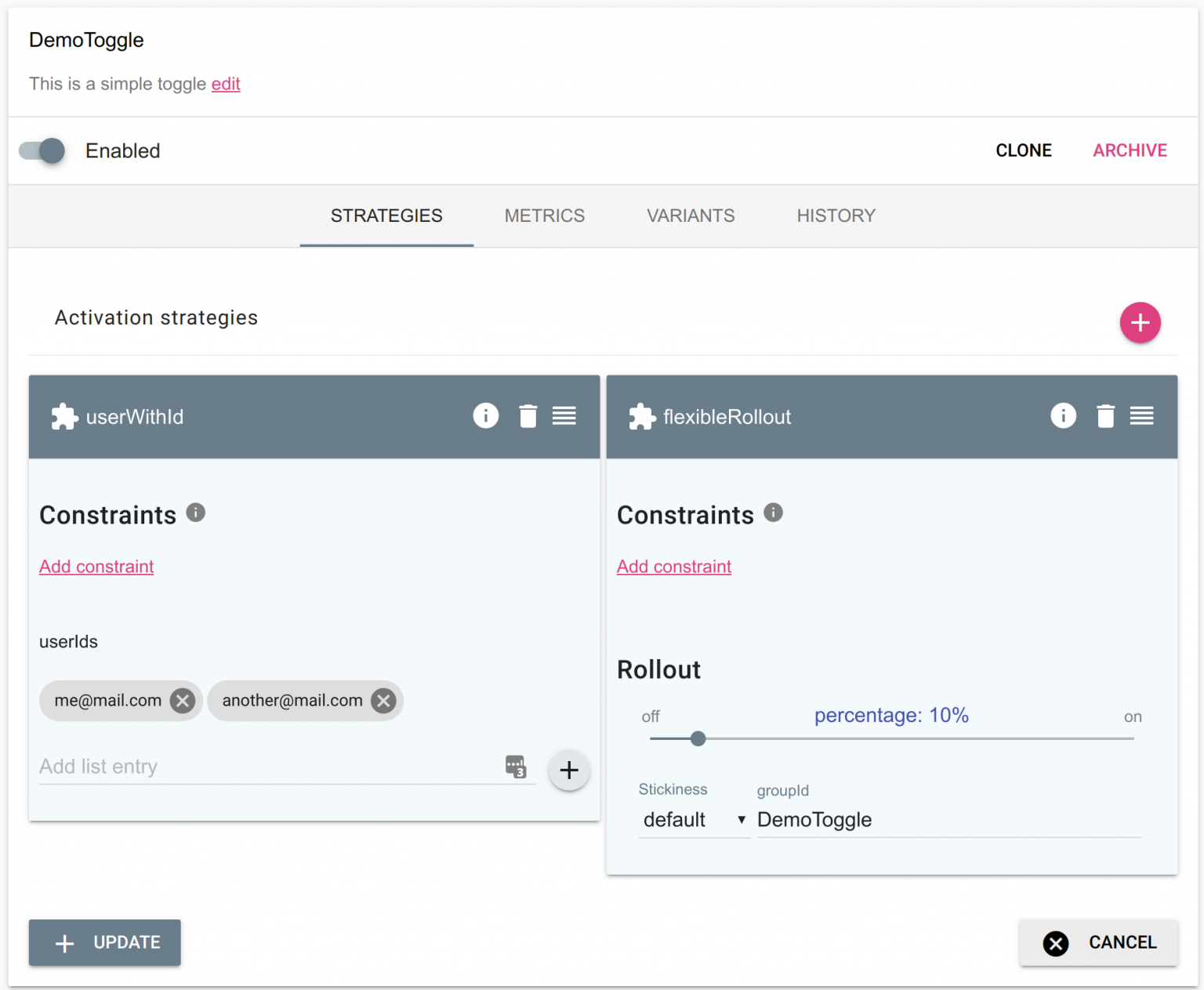Screen dimensions: 1204x990
Task: Click drag handle on flexibleRollout strategy
Action: pyautogui.click(x=1141, y=416)
